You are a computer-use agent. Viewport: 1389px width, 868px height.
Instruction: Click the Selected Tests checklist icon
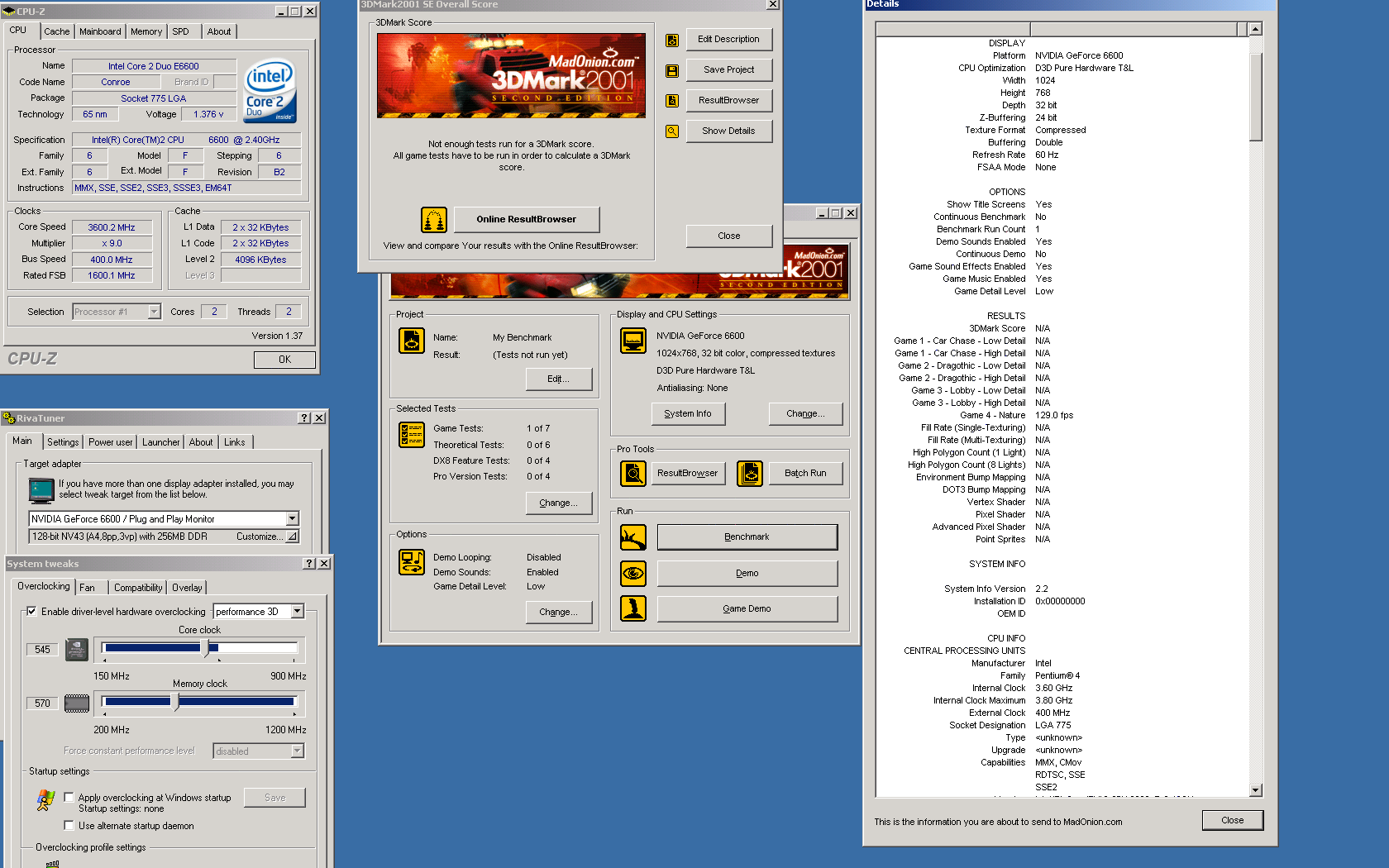click(412, 435)
